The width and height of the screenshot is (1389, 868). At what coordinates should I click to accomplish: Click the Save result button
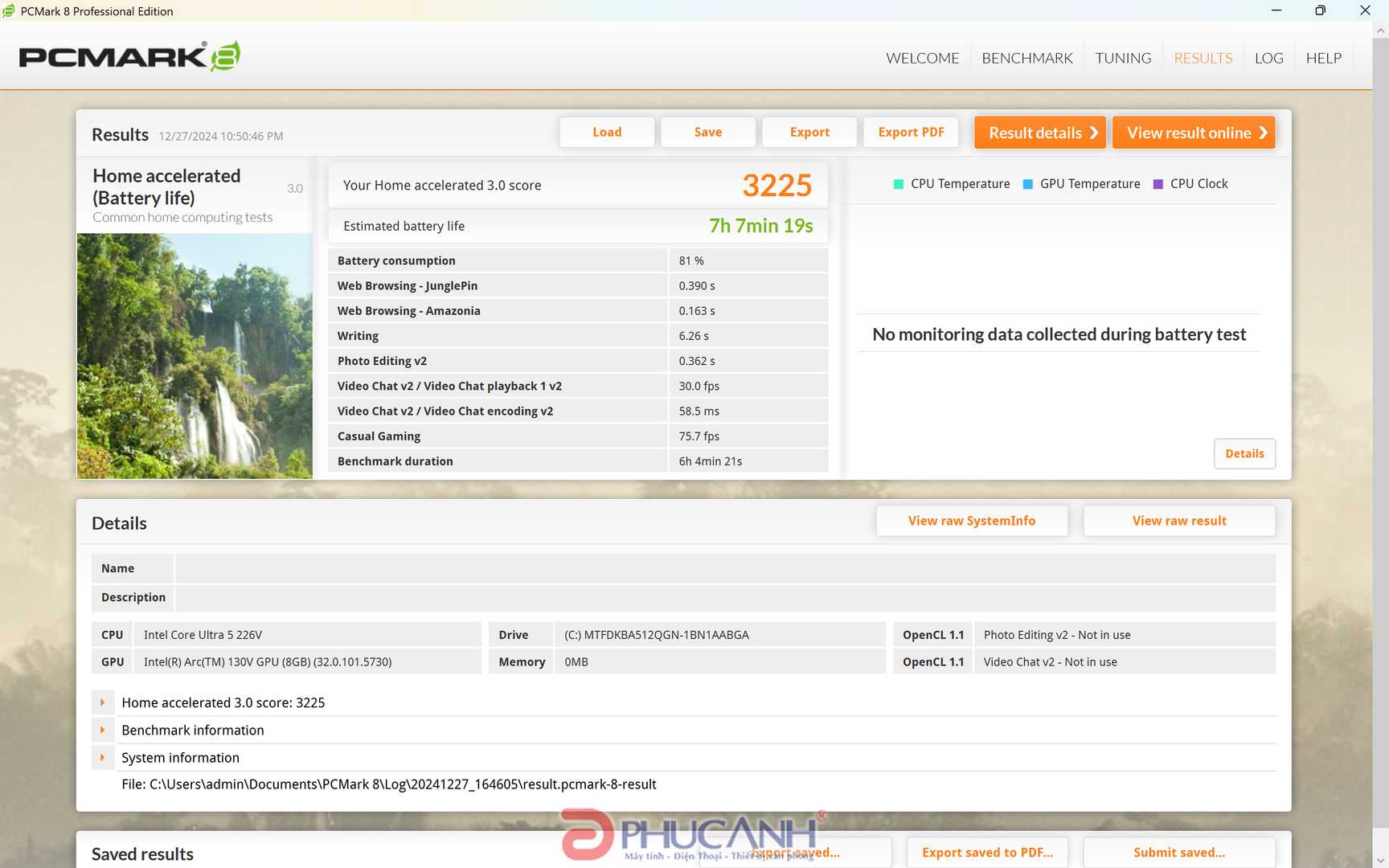[x=708, y=132]
